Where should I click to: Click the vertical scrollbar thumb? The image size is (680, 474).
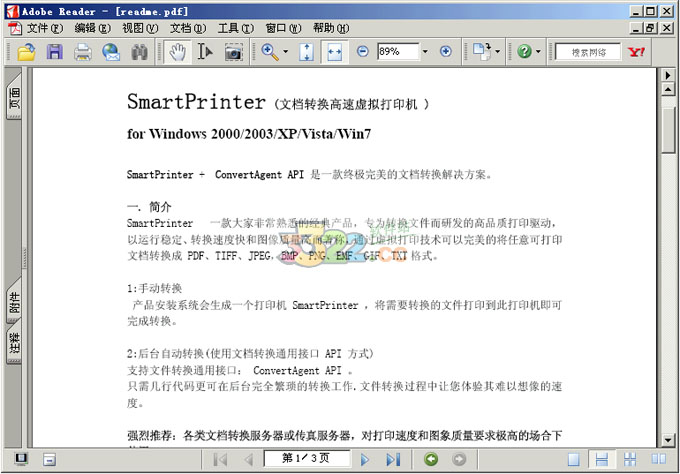point(668,130)
